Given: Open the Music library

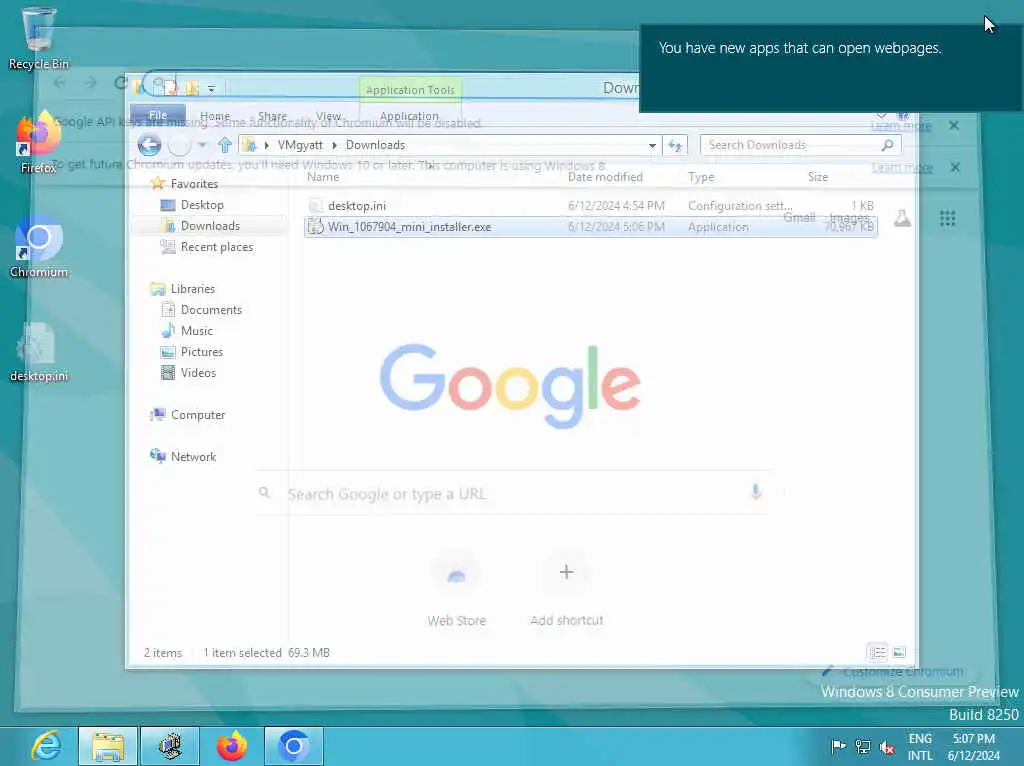Looking at the screenshot, I should (197, 330).
